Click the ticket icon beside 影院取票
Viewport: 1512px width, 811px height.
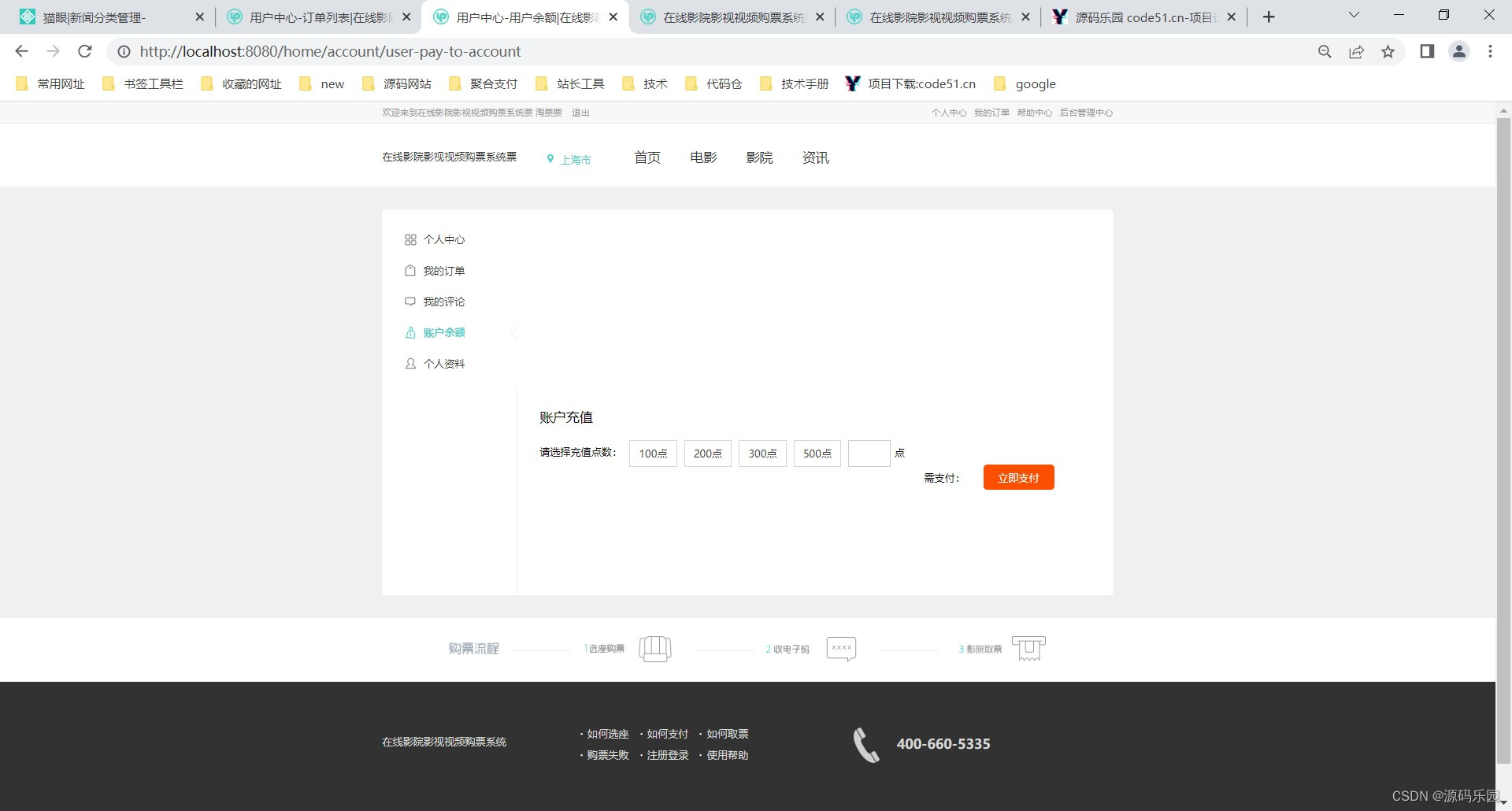click(1029, 648)
